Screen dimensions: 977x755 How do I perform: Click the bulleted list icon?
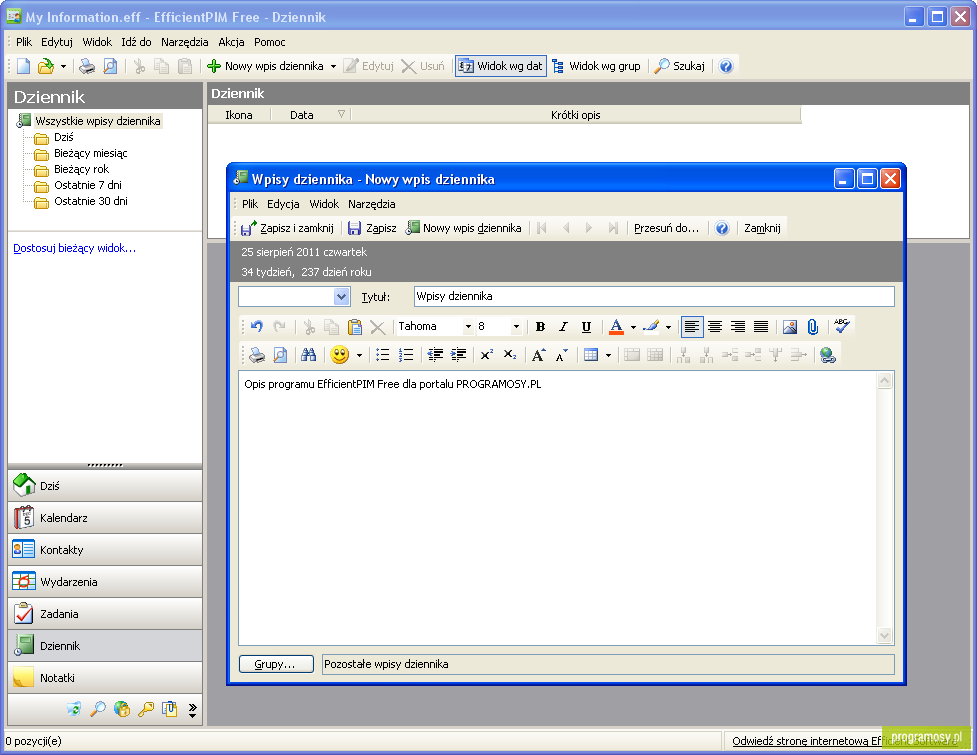(383, 355)
